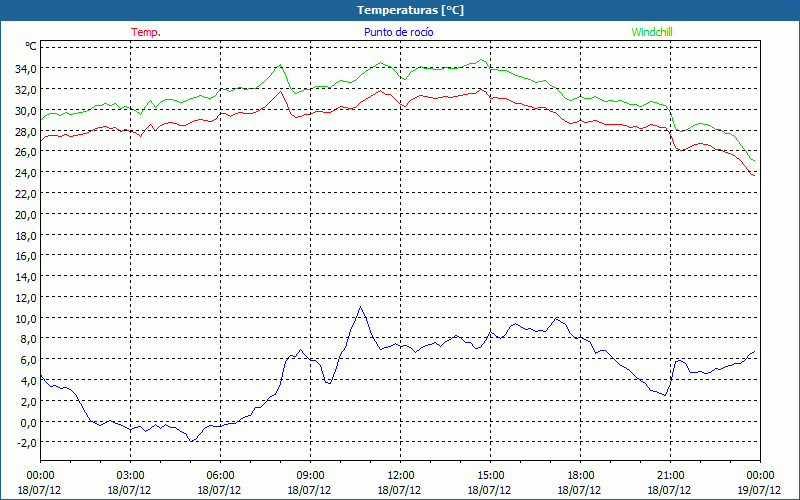This screenshot has height=500, width=800.
Task: Click the 32,0 y-axis value
Action: (26, 90)
